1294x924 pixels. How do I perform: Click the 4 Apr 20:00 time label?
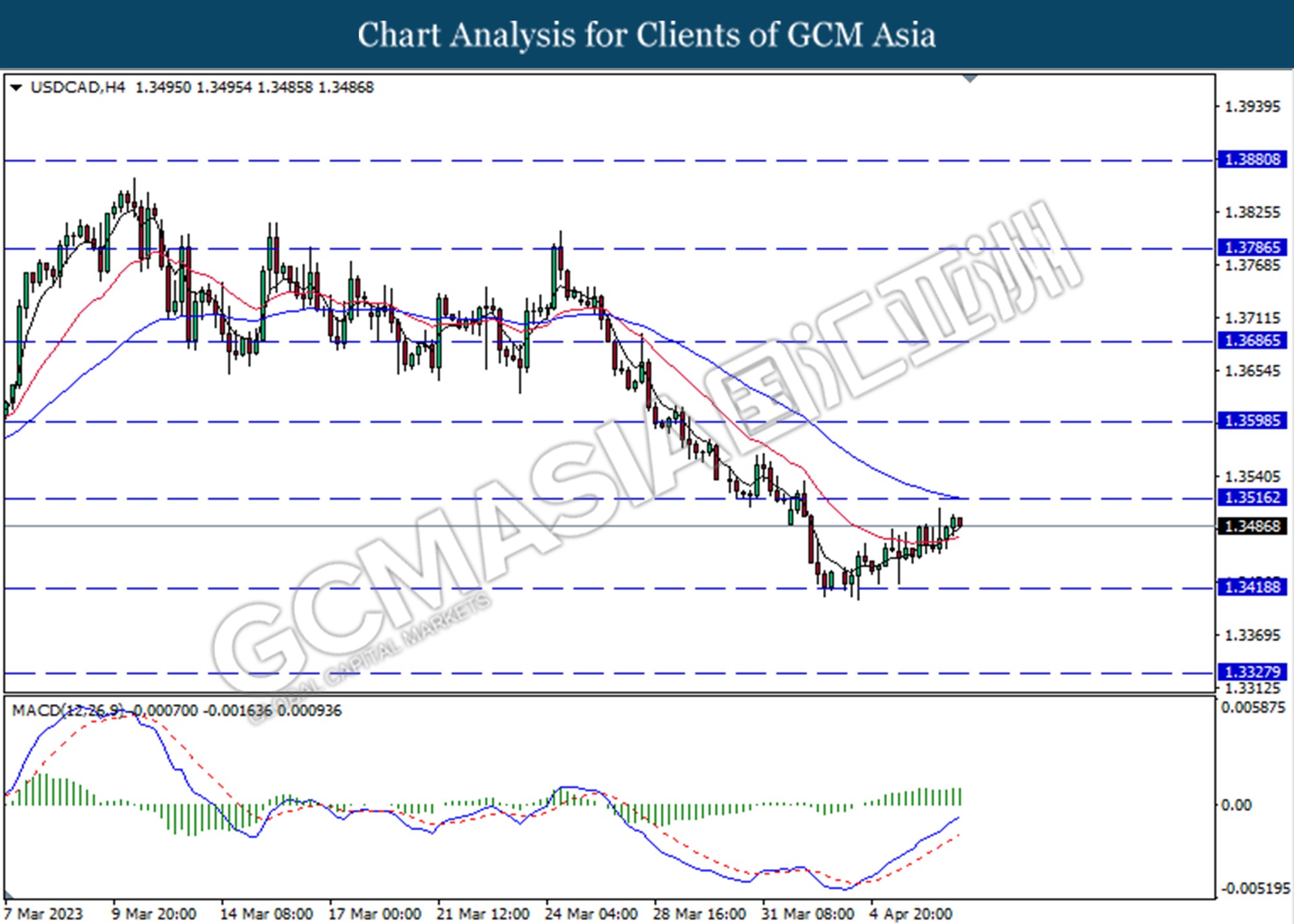pos(911,914)
